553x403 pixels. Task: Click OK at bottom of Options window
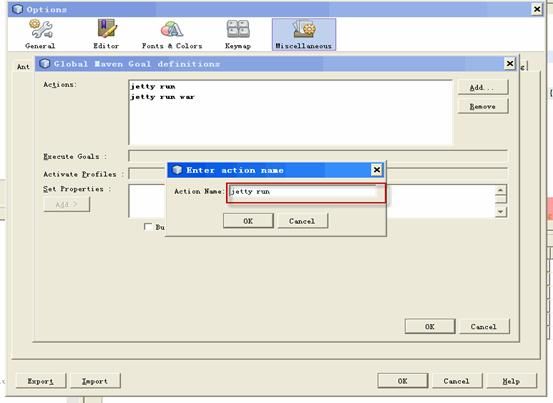click(403, 381)
